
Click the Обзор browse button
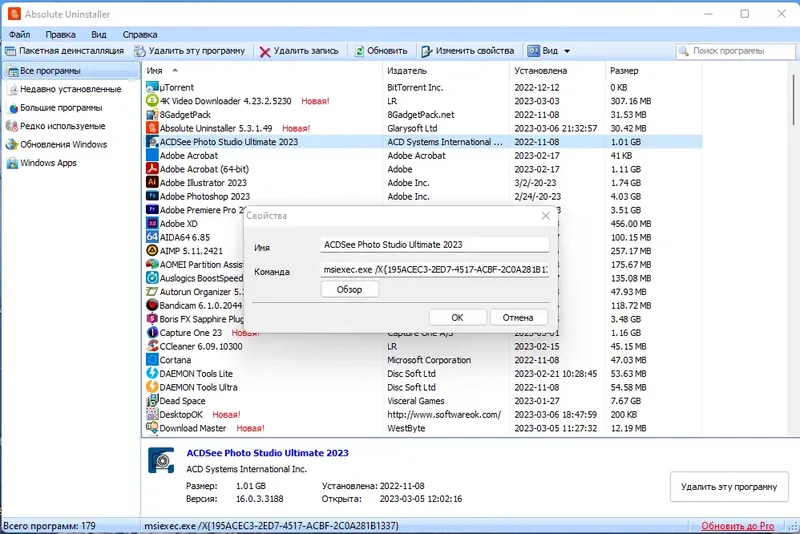coord(349,289)
